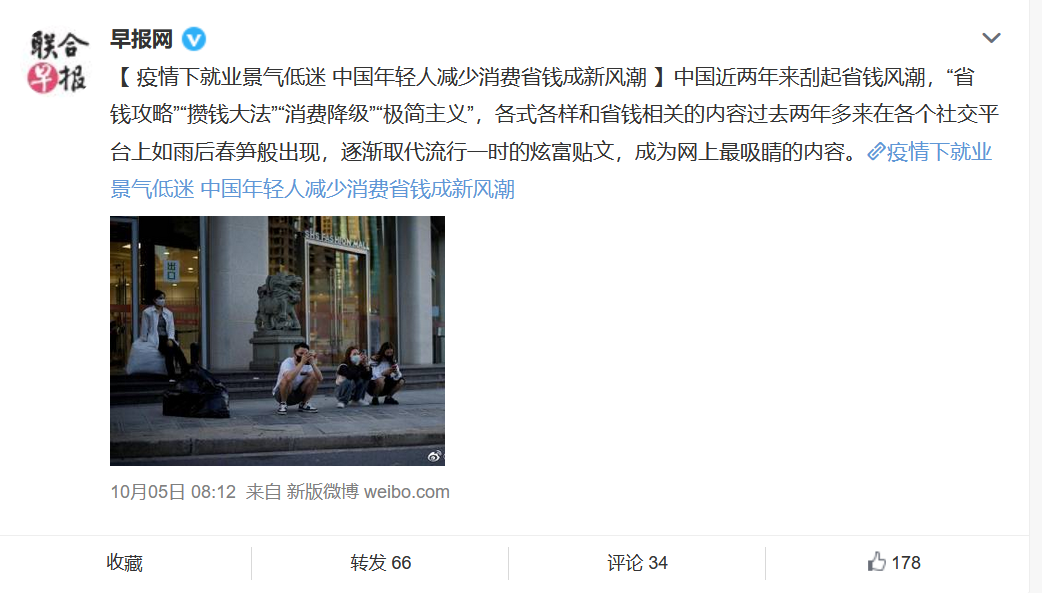Viewport: 1042px width, 593px height.
Task: Click 转发 66 to repost
Action: pyautogui.click(x=381, y=563)
